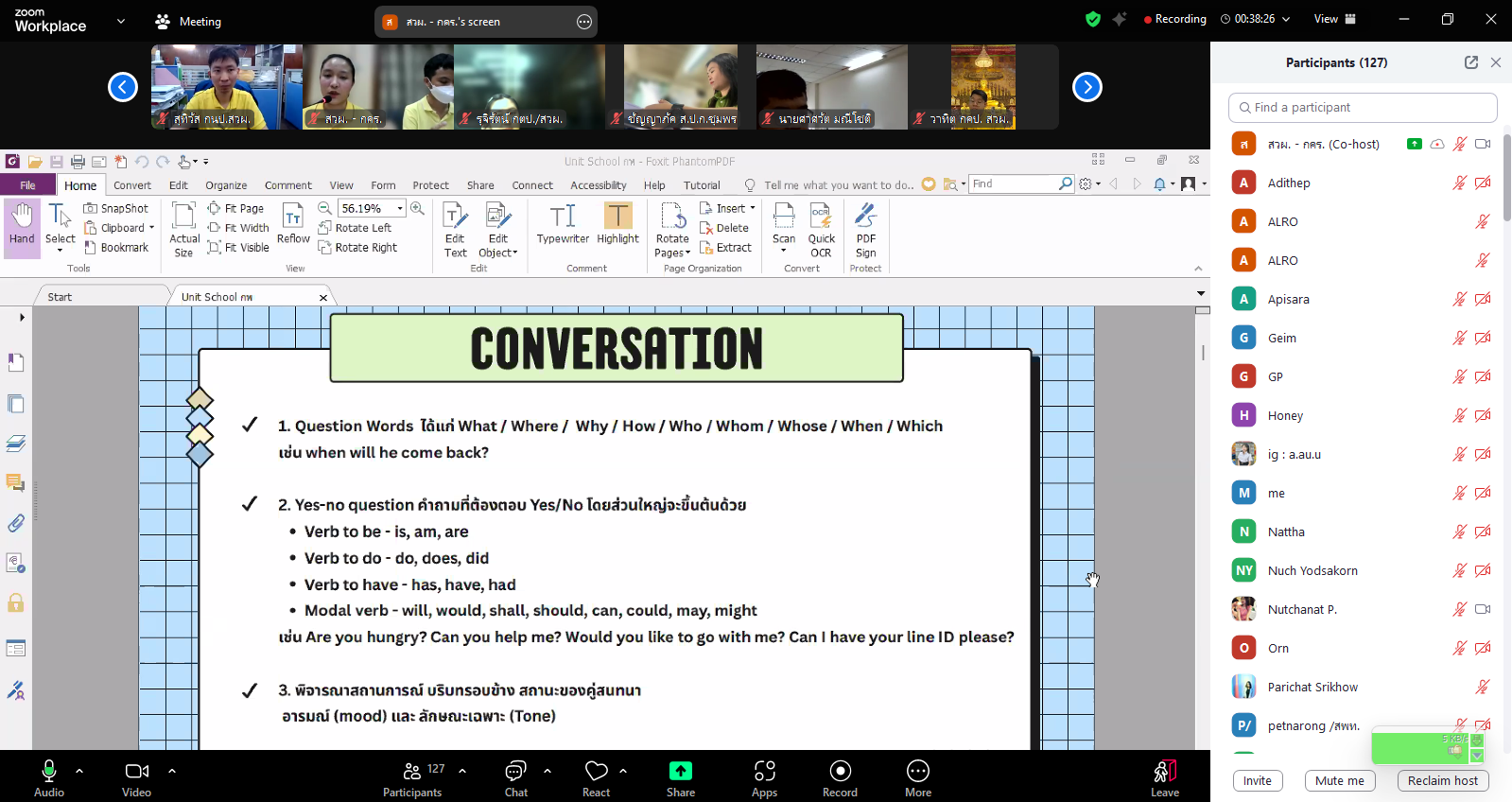Click the Mute me button
This screenshot has width=1512, height=802.
(1339, 780)
